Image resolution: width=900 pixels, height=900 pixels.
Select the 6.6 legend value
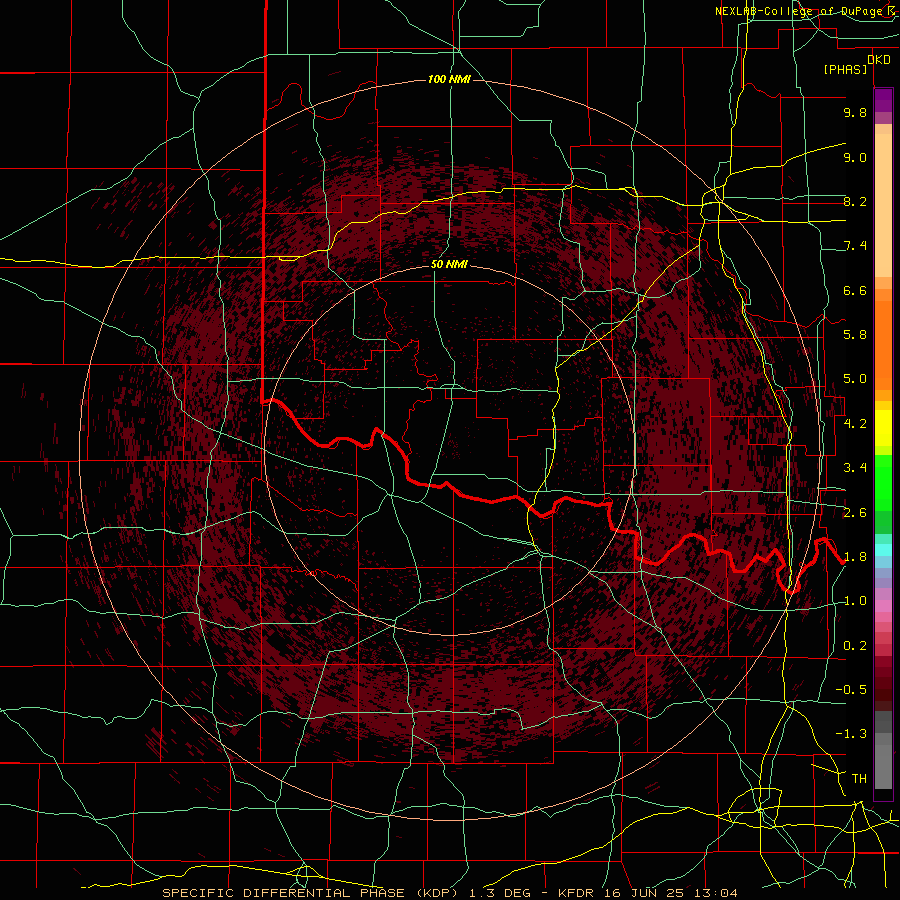pyautogui.click(x=855, y=290)
